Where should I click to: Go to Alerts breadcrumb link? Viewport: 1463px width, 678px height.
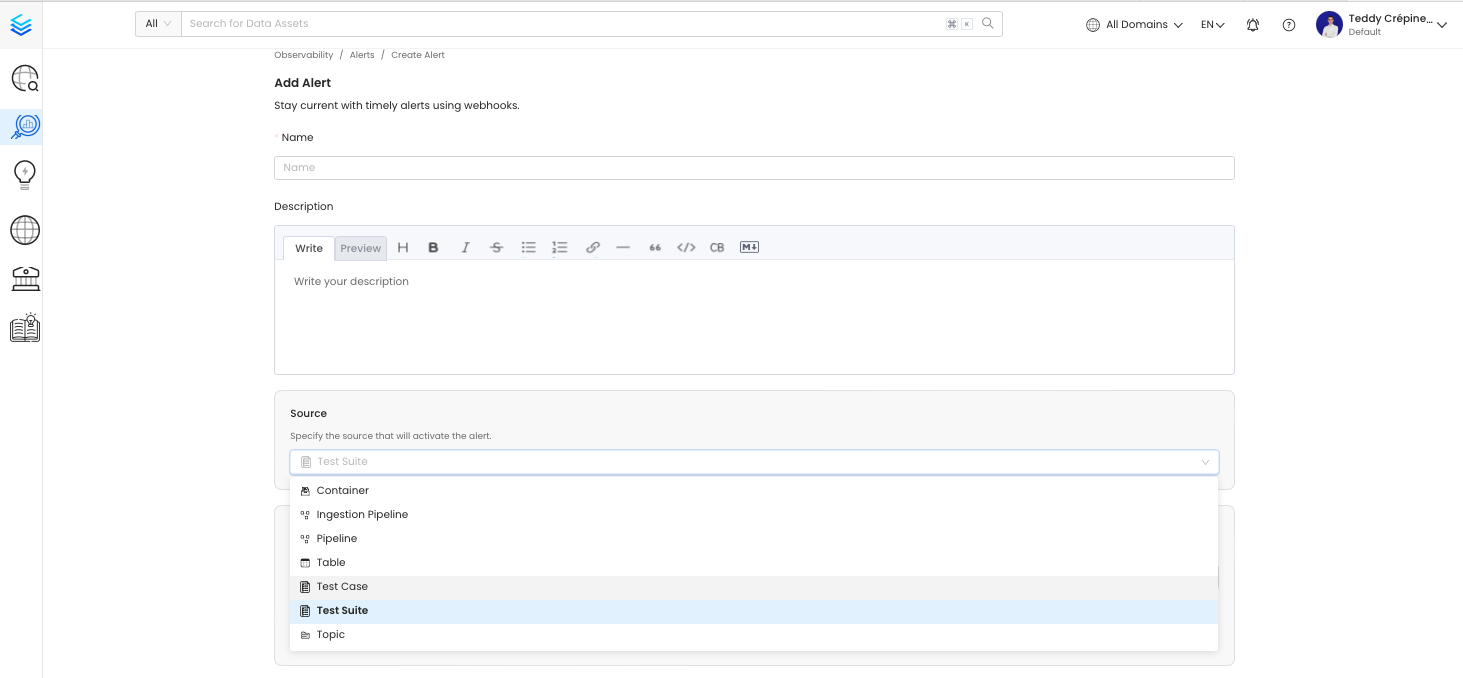tap(361, 55)
